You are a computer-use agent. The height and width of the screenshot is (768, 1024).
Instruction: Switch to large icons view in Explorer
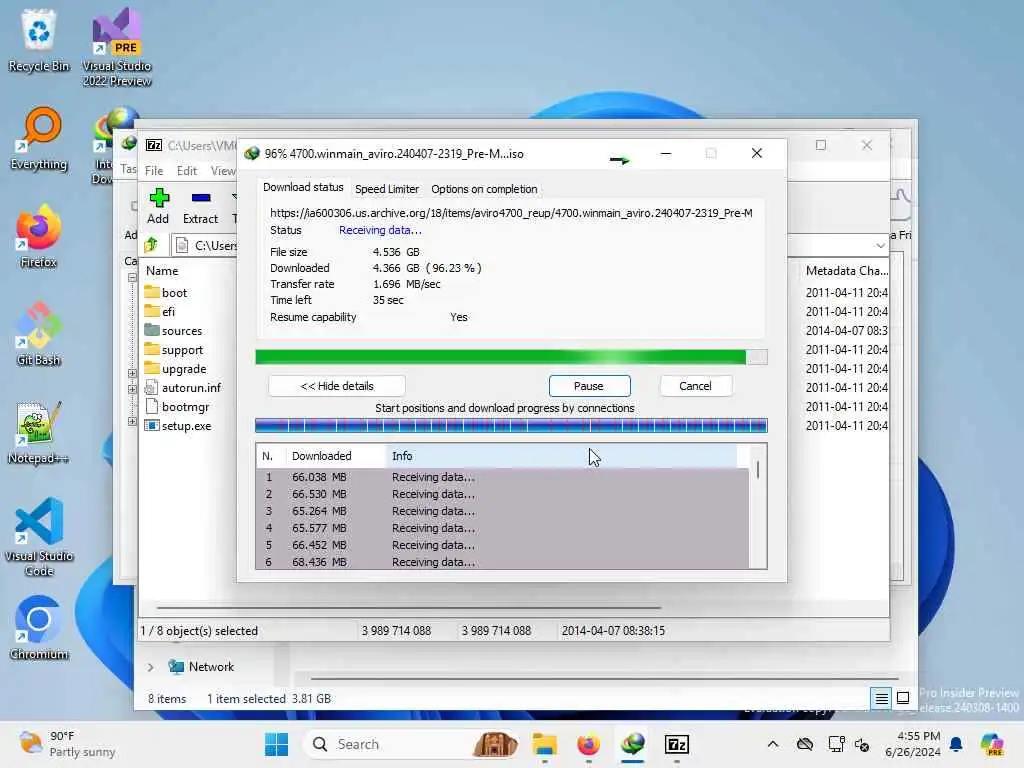903,699
